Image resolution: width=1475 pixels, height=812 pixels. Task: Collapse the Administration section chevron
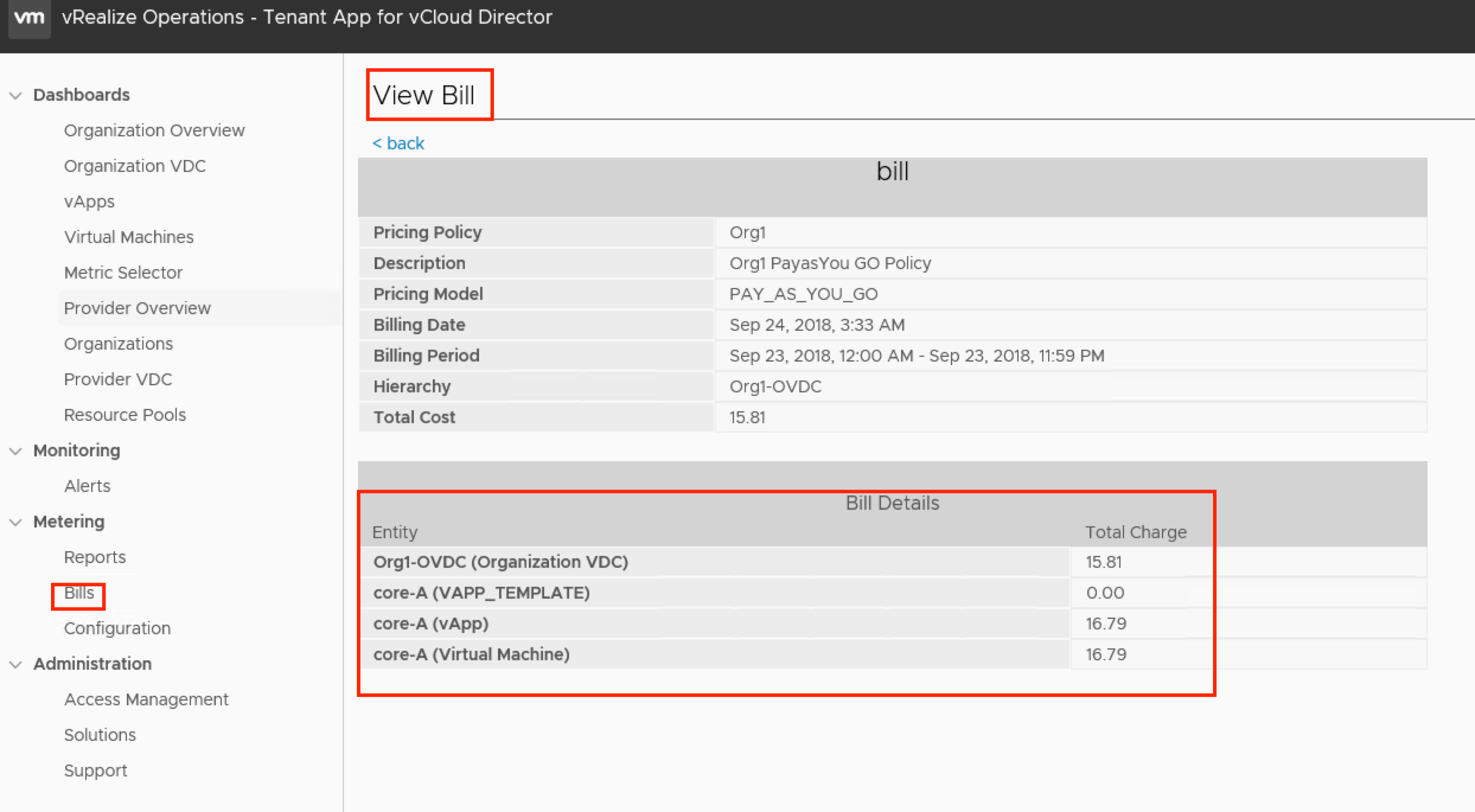(16, 664)
